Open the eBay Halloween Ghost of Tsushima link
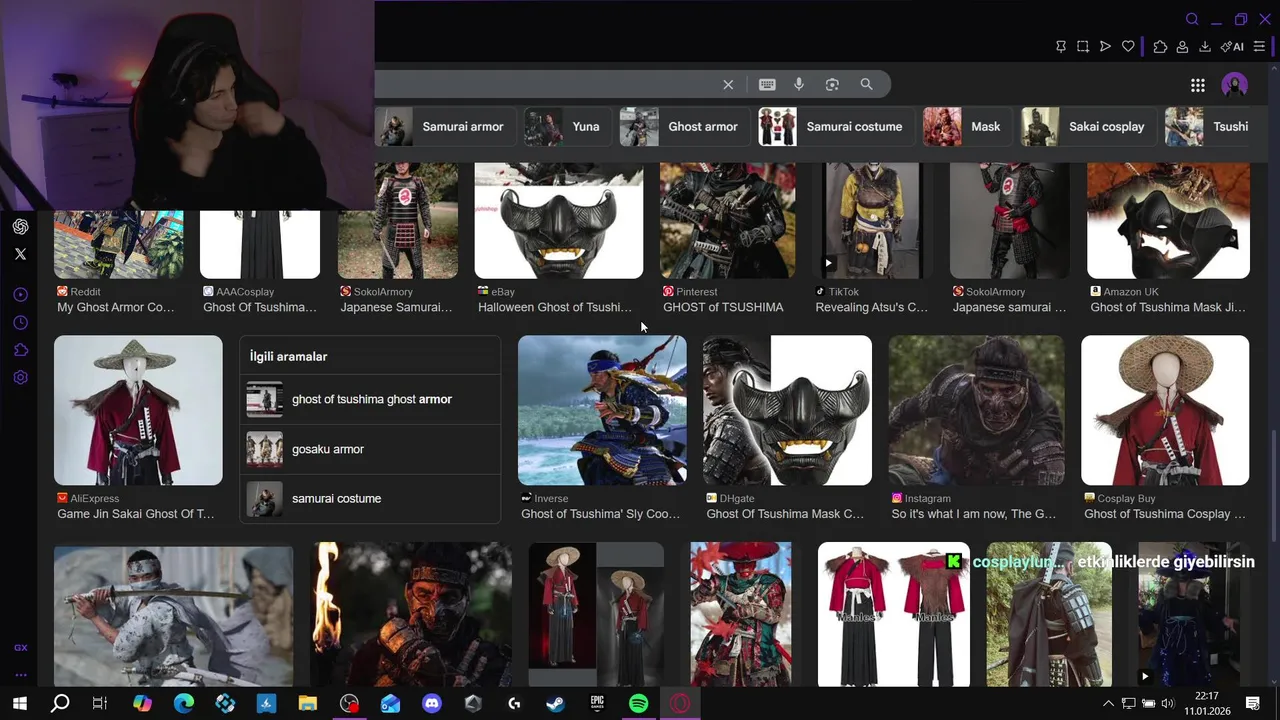The height and width of the screenshot is (720, 1280). [x=555, y=307]
